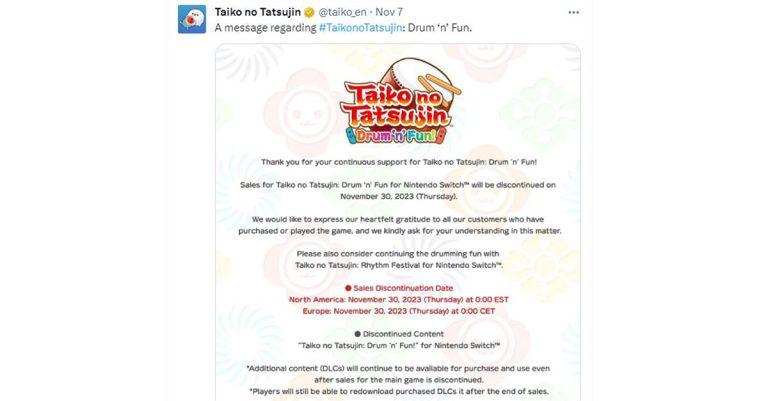The image size is (768, 401).
Task: Open the @taiko_en handle link
Action: click(343, 12)
